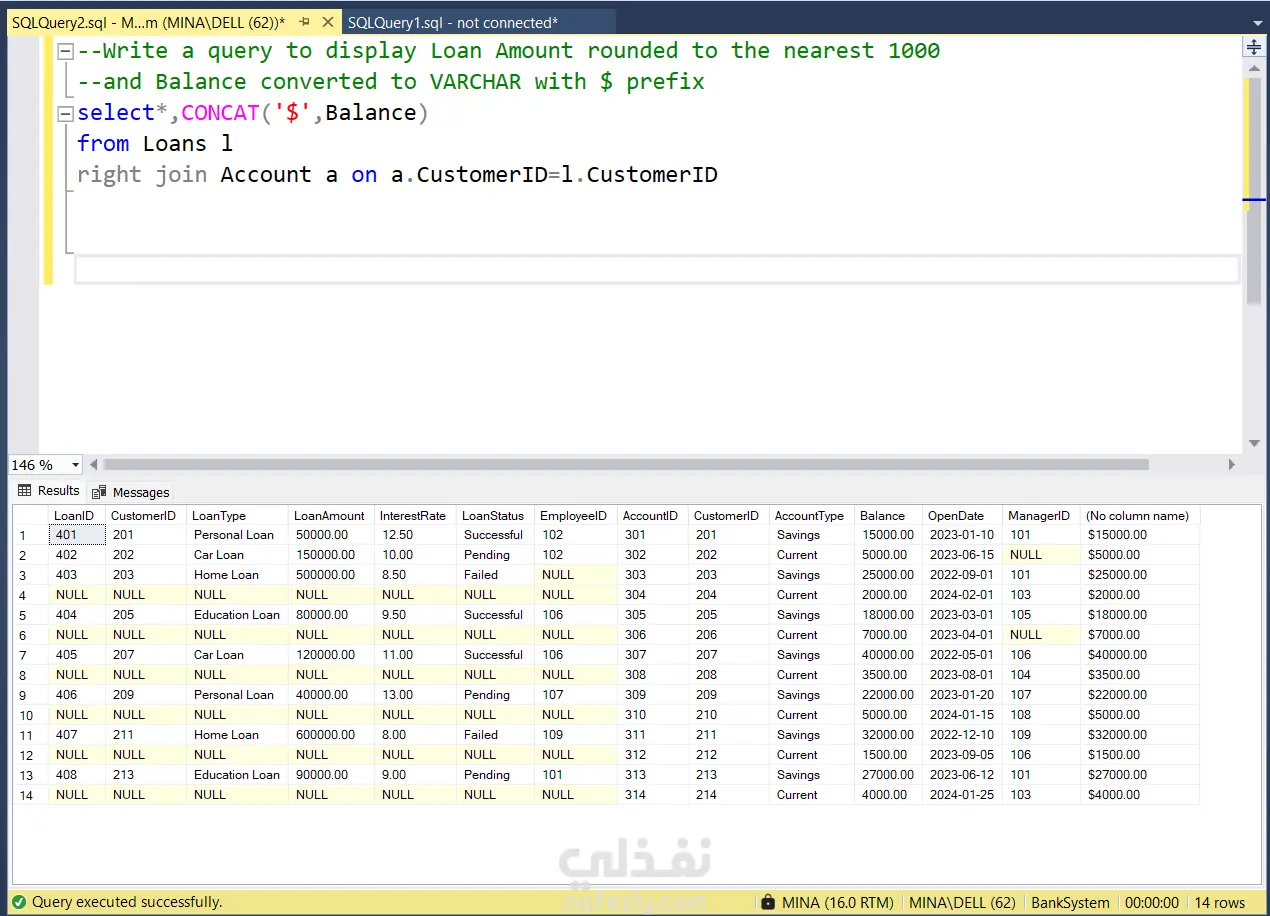Screen dimensions: 1270x916
Task: Open the 146 % zoom dropdown
Action: (x=75, y=465)
